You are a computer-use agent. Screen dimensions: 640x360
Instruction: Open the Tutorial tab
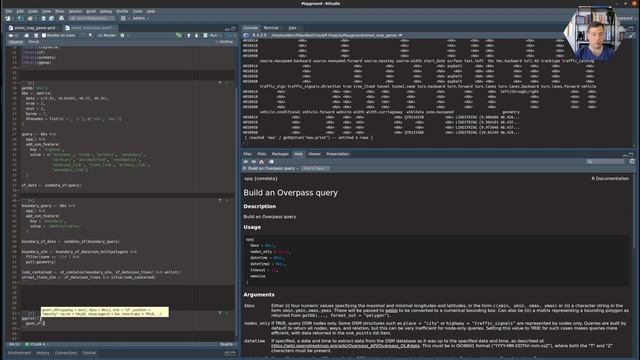[89, 353]
